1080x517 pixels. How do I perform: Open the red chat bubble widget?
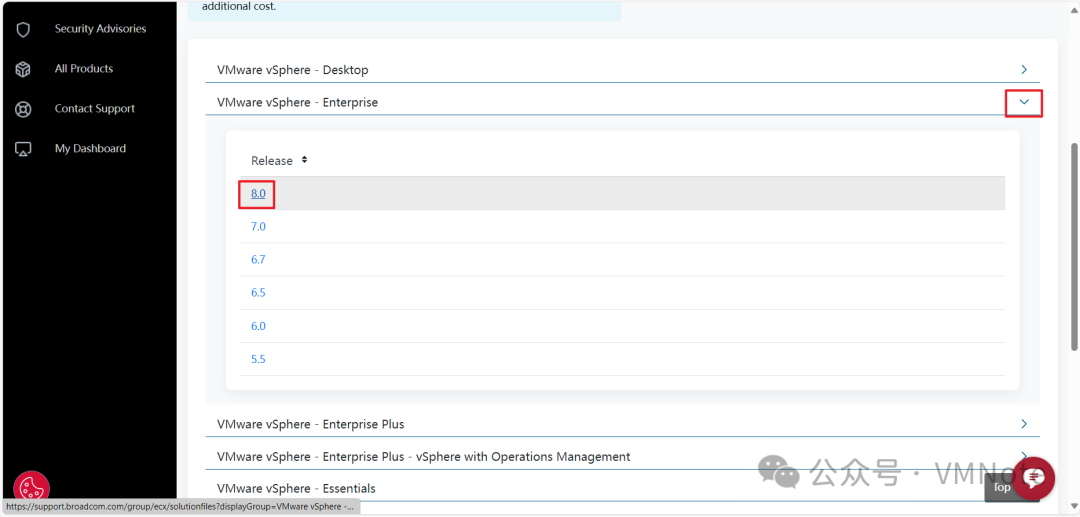1035,478
